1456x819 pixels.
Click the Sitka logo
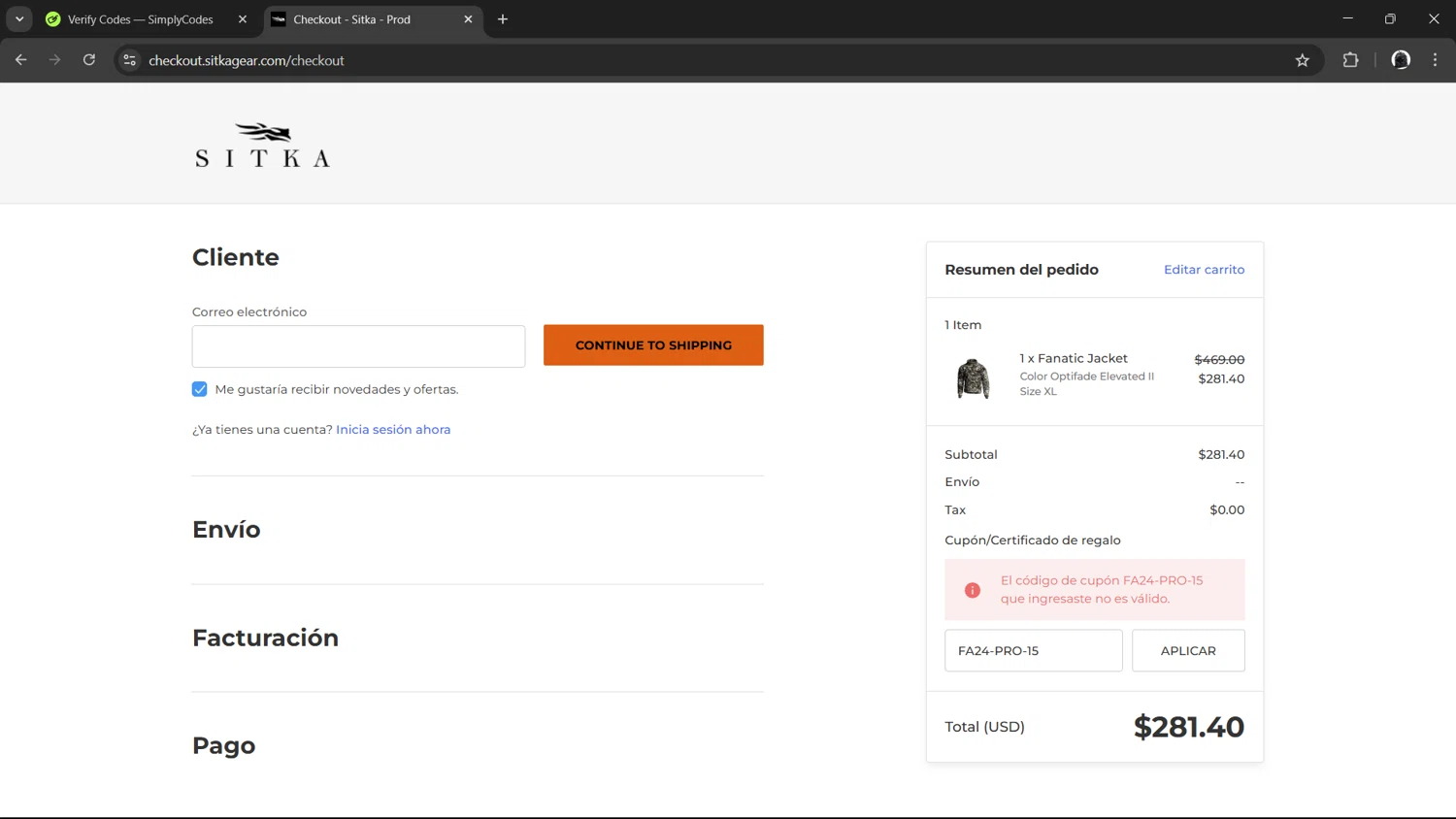coord(262,146)
